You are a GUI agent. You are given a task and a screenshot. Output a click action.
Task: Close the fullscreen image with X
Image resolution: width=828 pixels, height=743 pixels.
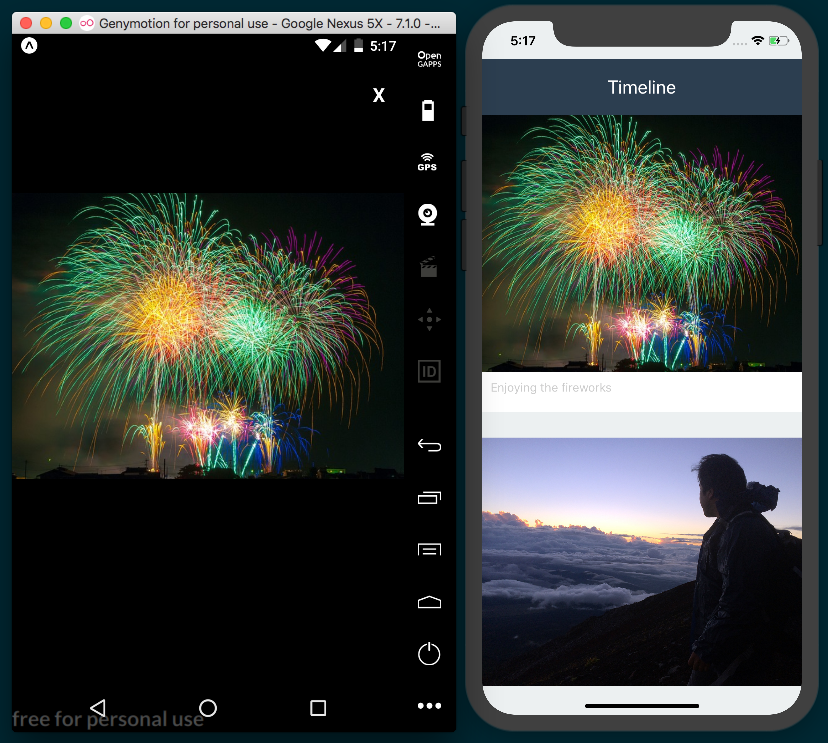point(378,95)
